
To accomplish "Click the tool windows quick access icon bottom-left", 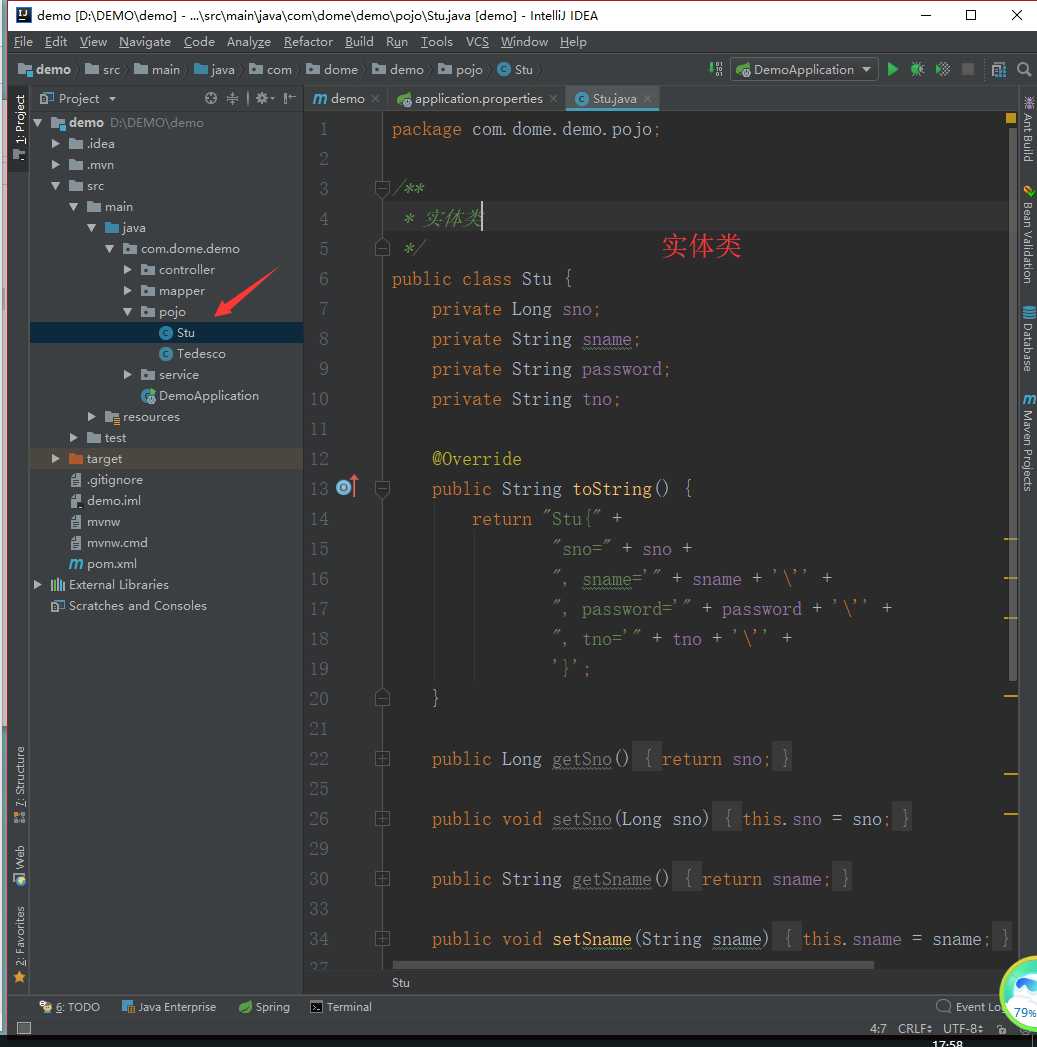I will pyautogui.click(x=23, y=1028).
